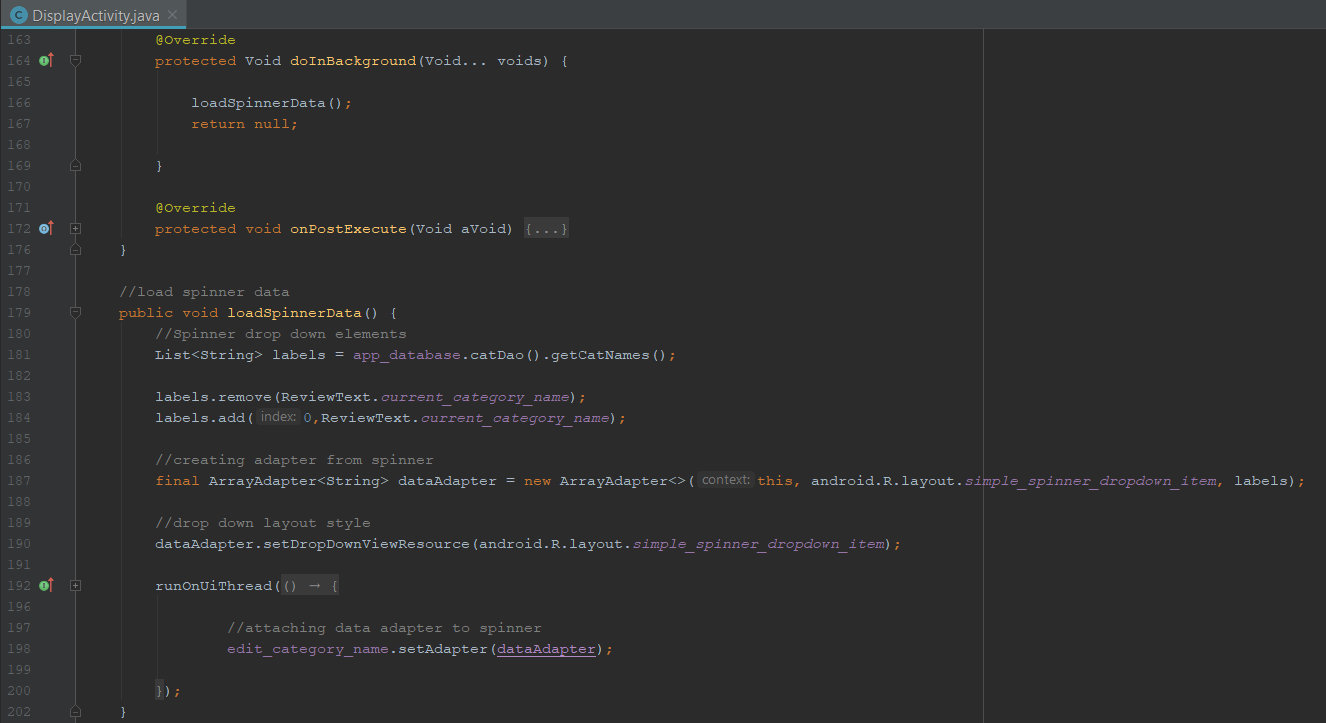Click the 'Void aVoid' parameter on line 172
Image resolution: width=1326 pixels, height=723 pixels.
pos(461,229)
